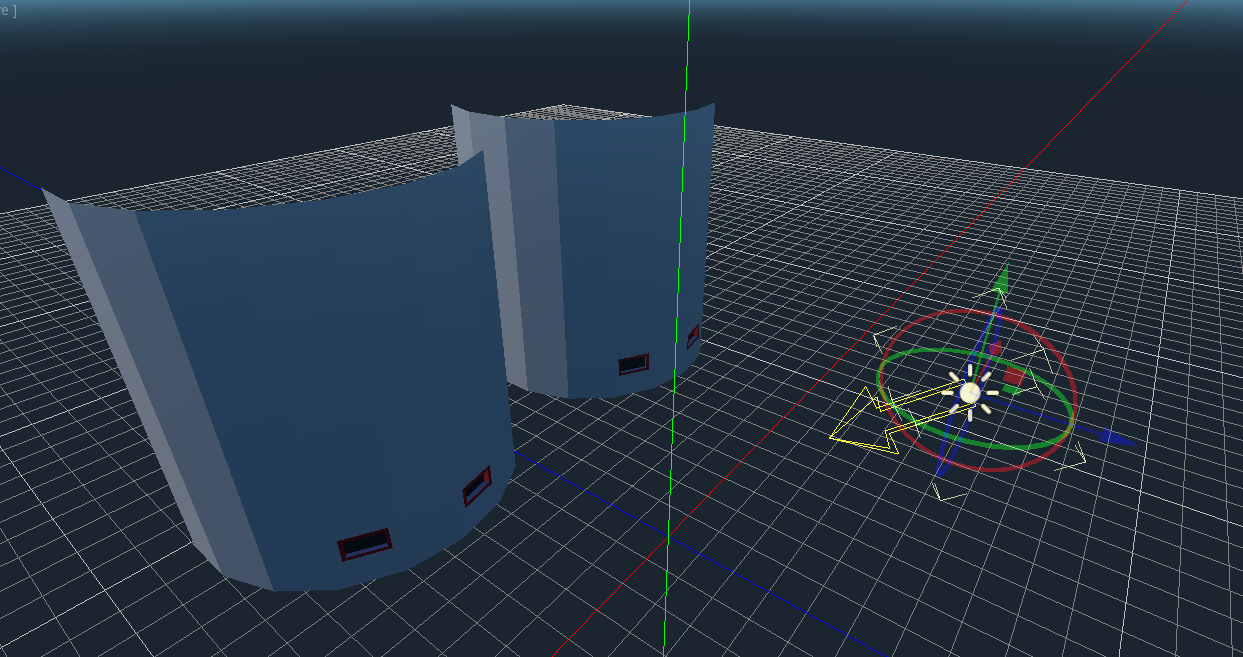Grab the blue axis arrowhead of gizmo
1243x657 pixels.
click(1117, 437)
